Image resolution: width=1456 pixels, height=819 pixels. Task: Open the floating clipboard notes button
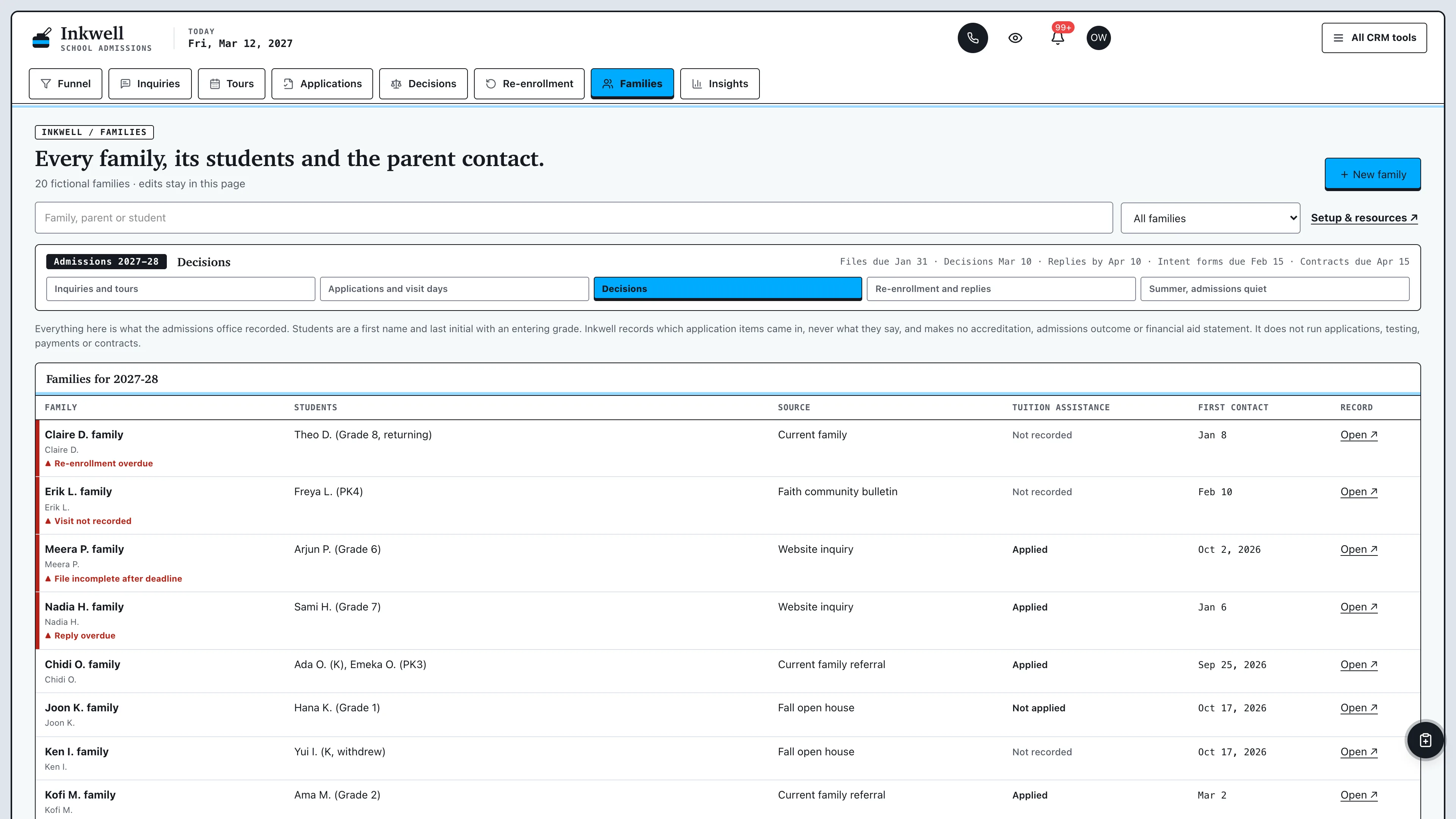tap(1425, 740)
